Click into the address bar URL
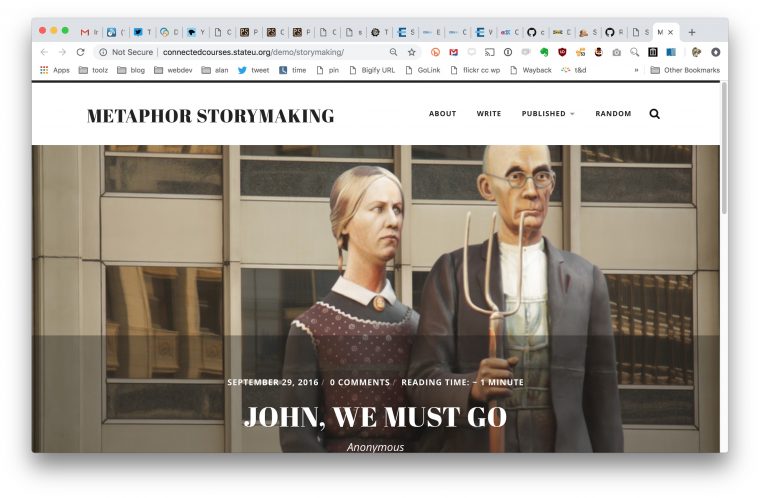Screen dimensions: 760x498 tap(253, 52)
